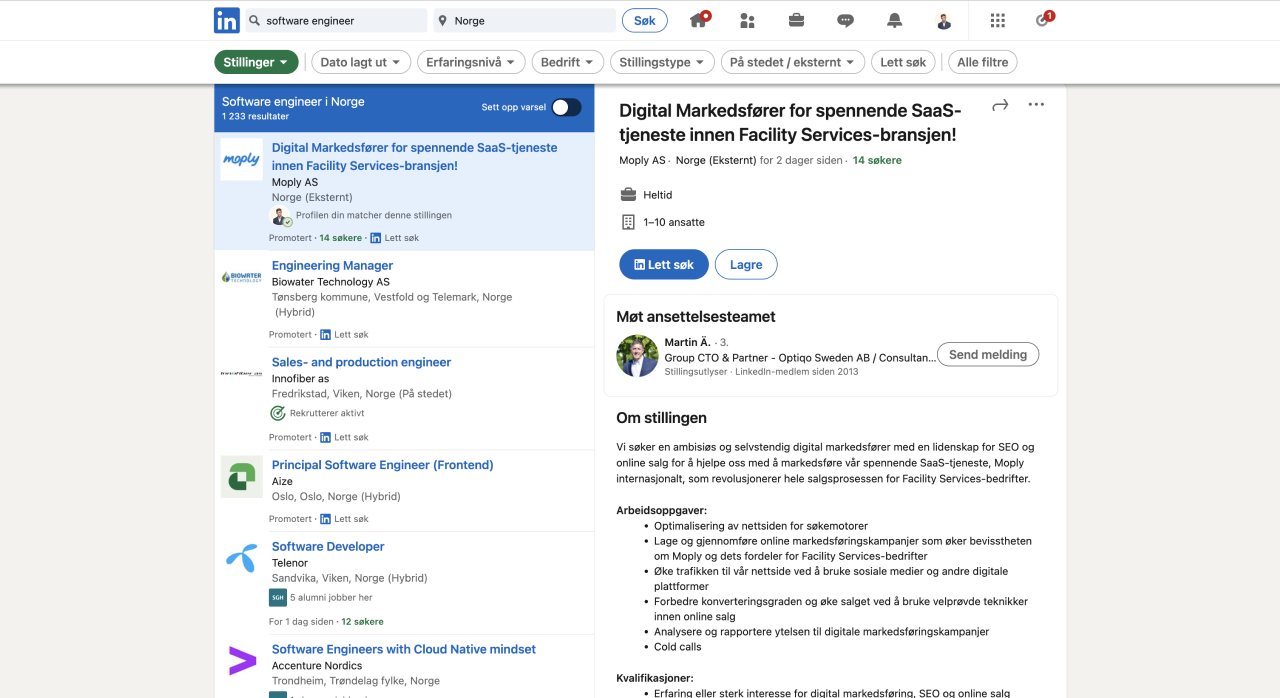Viewport: 1280px width, 698px height.
Task: Click the location pin icon
Action: click(x=442, y=20)
